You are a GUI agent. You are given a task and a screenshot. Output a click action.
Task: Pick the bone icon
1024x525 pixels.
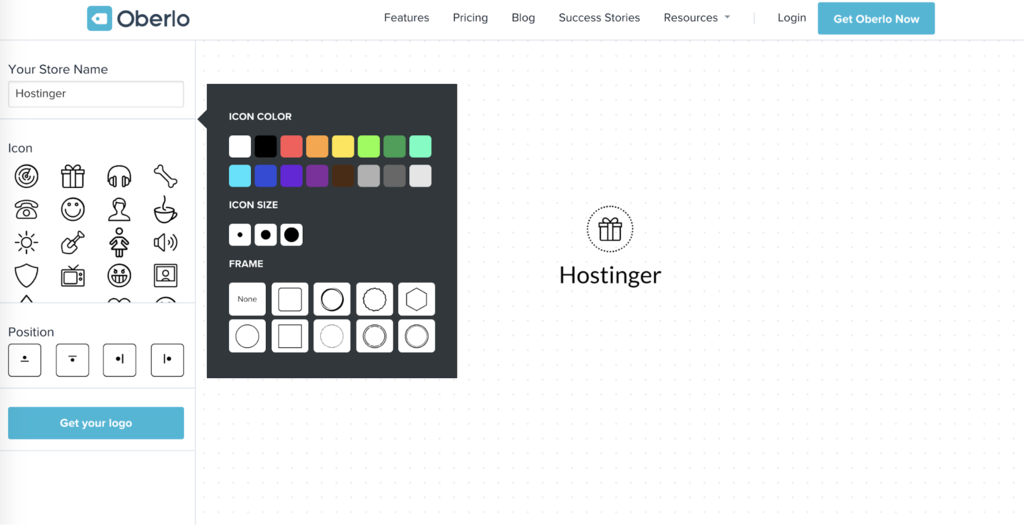pos(165,177)
